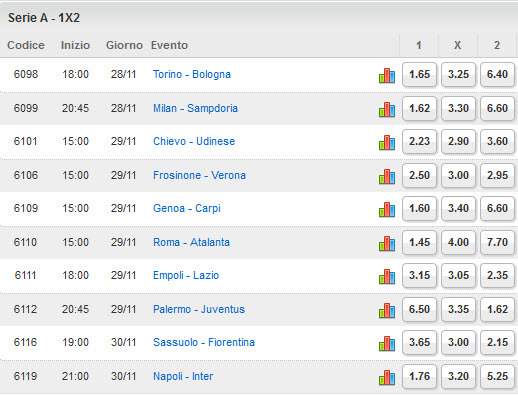Choose away odds 3.60 for Chievo - Udinese
This screenshot has width=518, height=396.
pos(497,141)
